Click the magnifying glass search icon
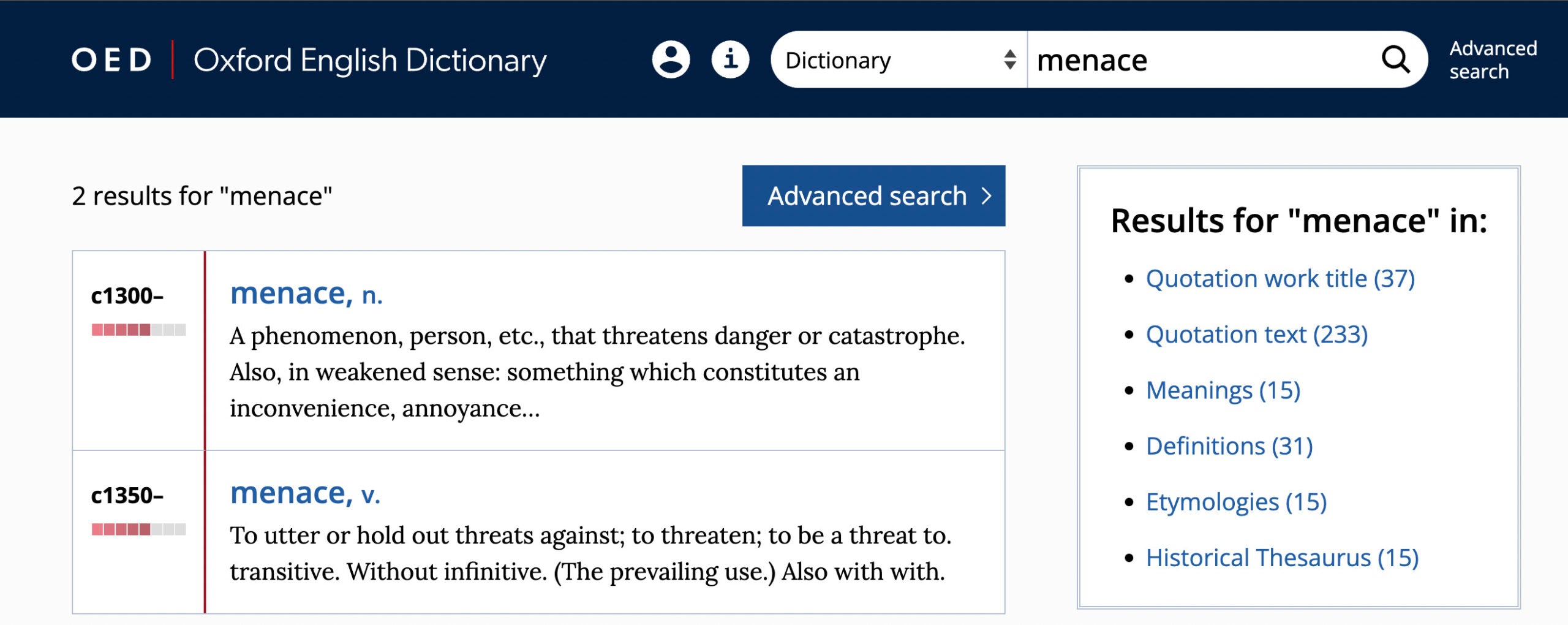The width and height of the screenshot is (1568, 625). (x=1395, y=59)
